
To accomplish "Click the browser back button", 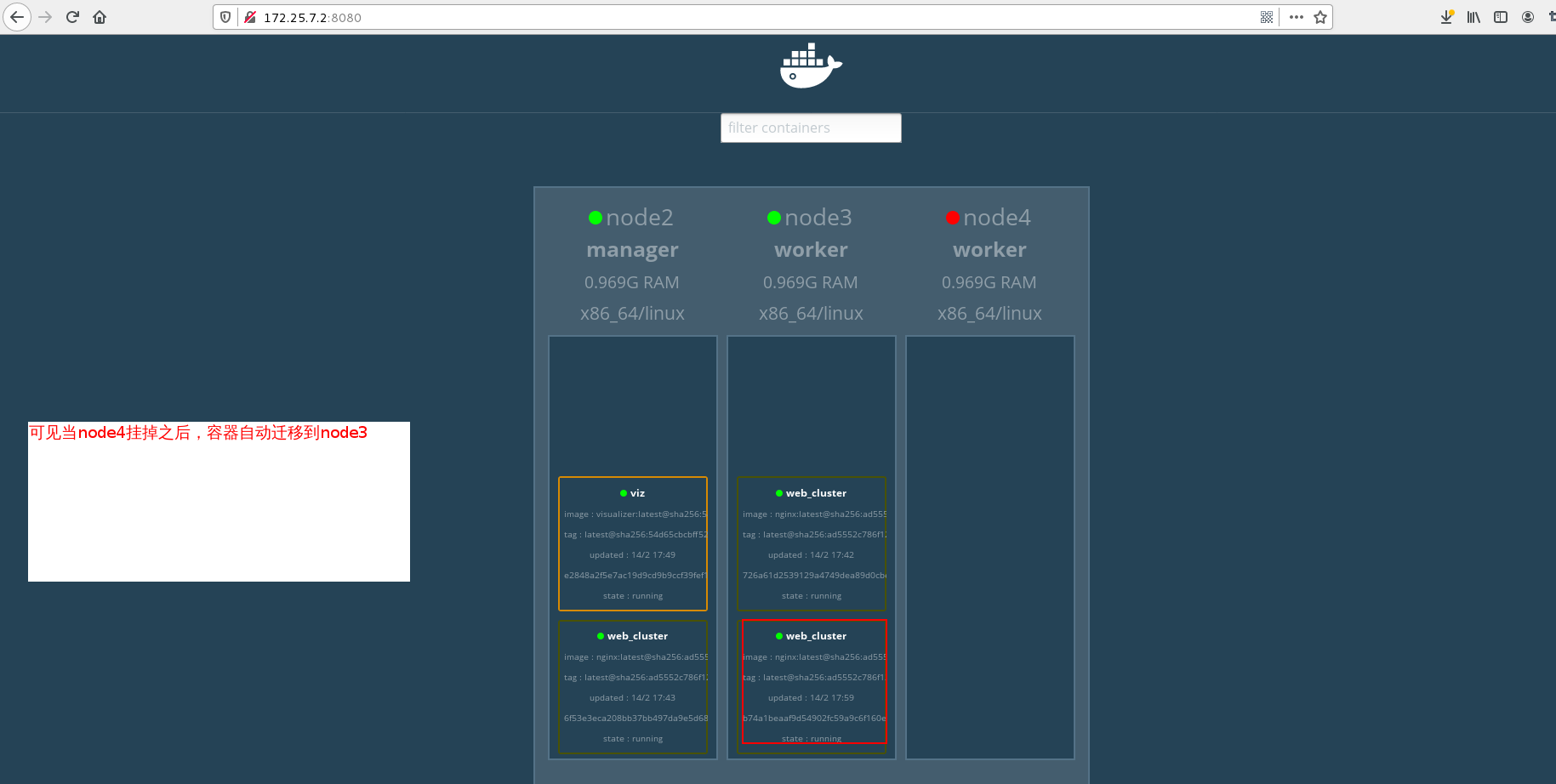I will [17, 16].
